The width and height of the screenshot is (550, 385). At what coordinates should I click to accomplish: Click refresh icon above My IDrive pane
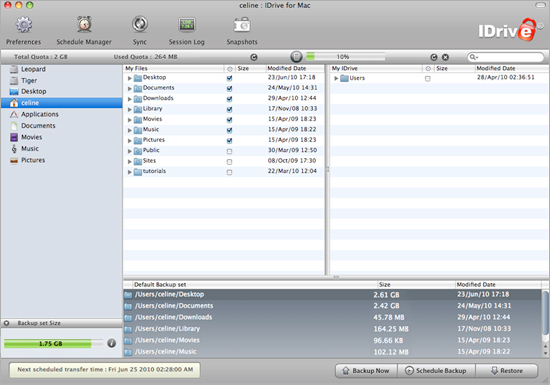tap(434, 57)
